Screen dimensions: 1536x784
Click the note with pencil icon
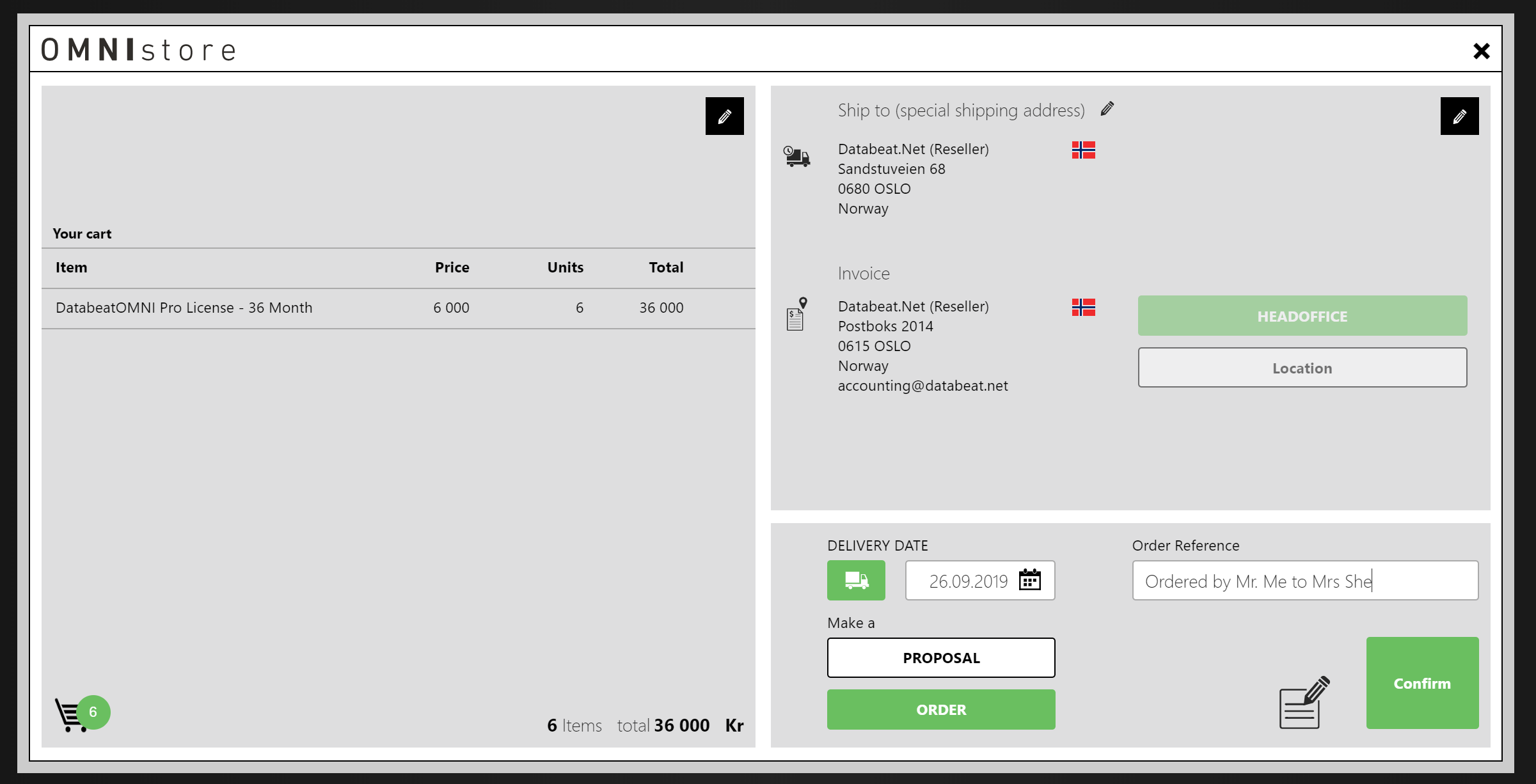click(1304, 702)
